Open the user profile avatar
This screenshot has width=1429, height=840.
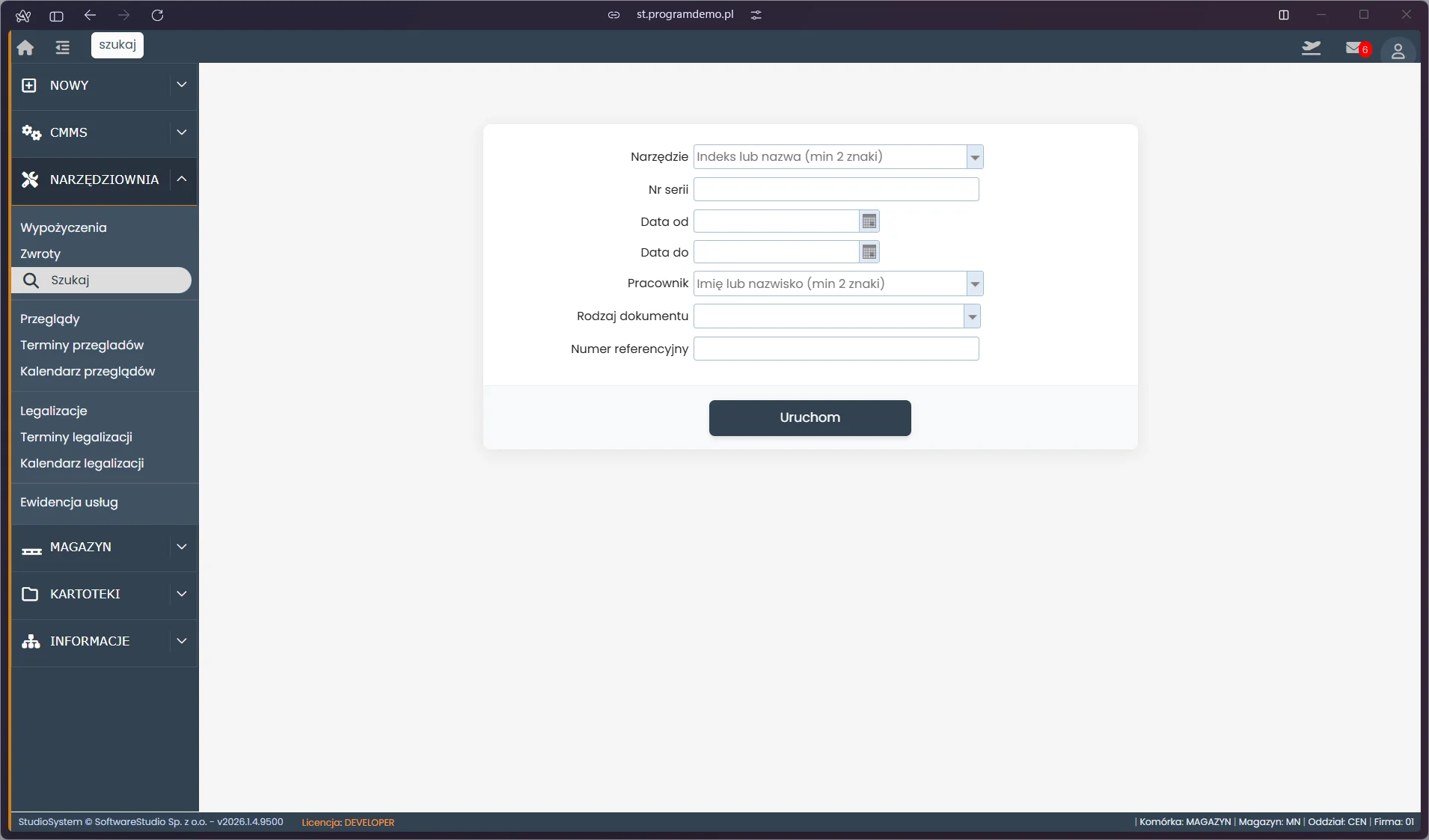[1398, 51]
